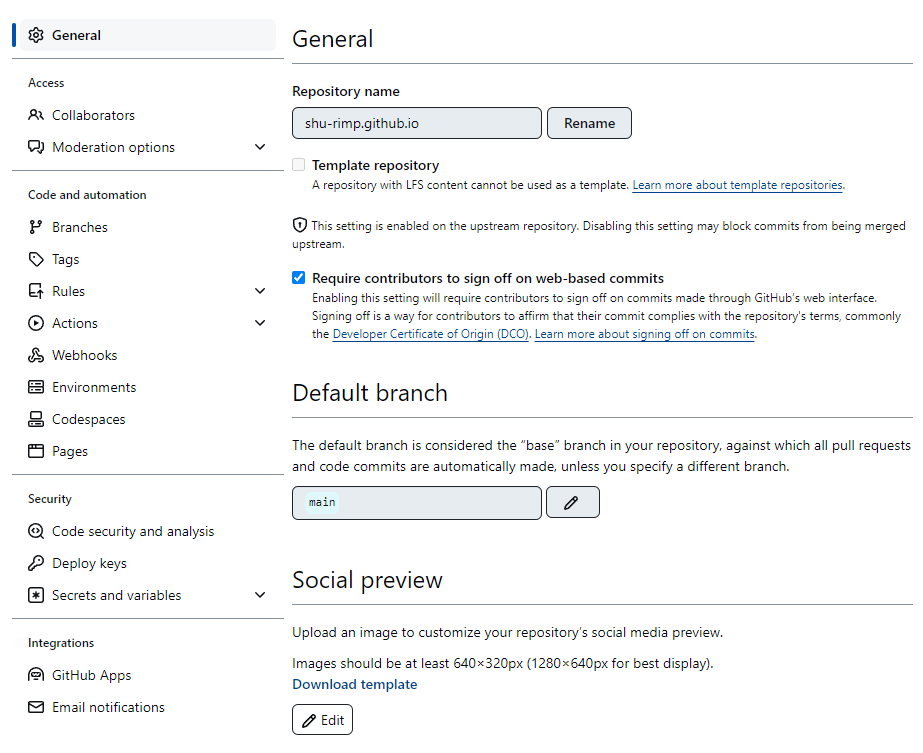Enable the Template repository checkbox
The height and width of the screenshot is (753, 923).
click(298, 165)
